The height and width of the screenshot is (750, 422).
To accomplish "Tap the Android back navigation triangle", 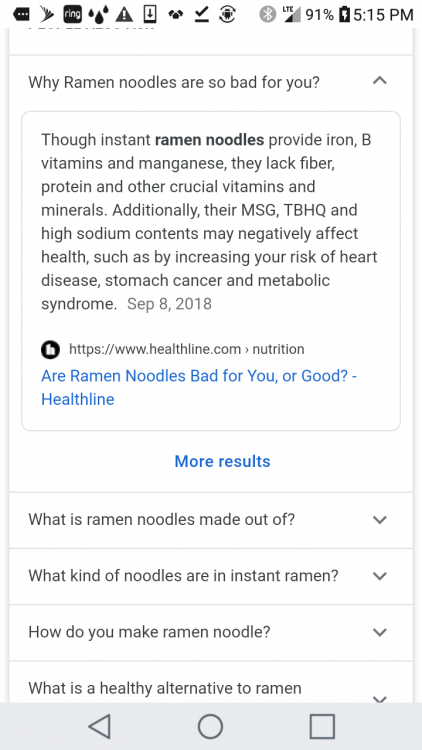I will click(x=100, y=727).
